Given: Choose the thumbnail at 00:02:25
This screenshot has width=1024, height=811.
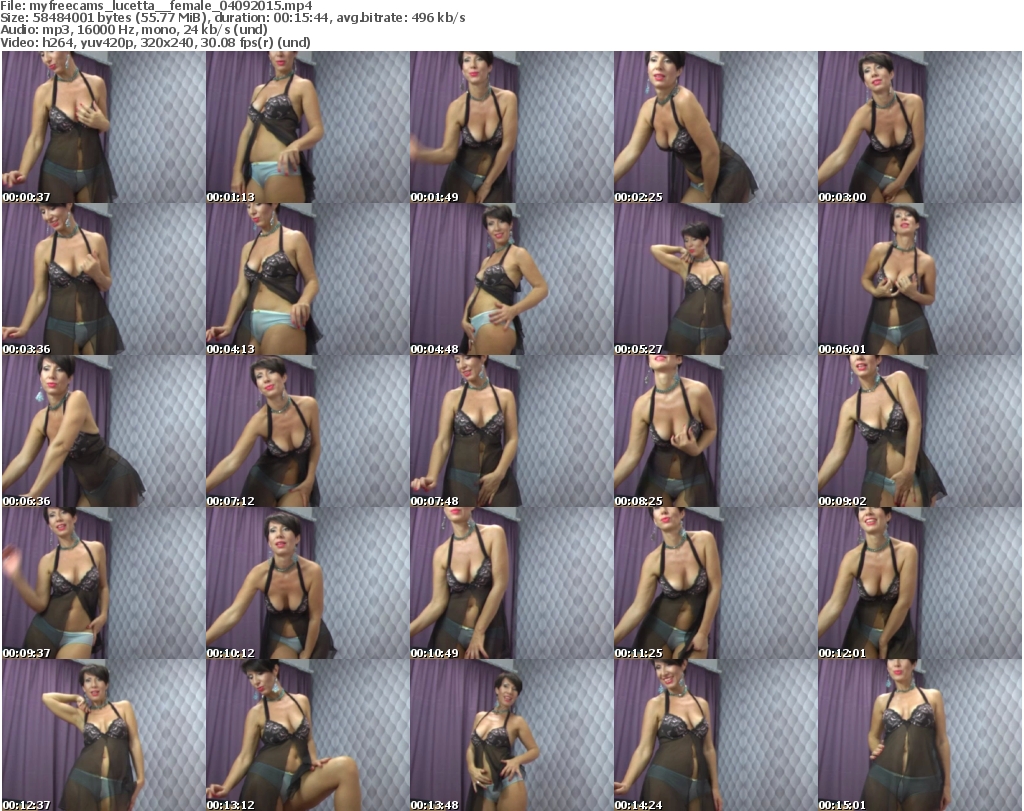Looking at the screenshot, I should click(x=716, y=127).
